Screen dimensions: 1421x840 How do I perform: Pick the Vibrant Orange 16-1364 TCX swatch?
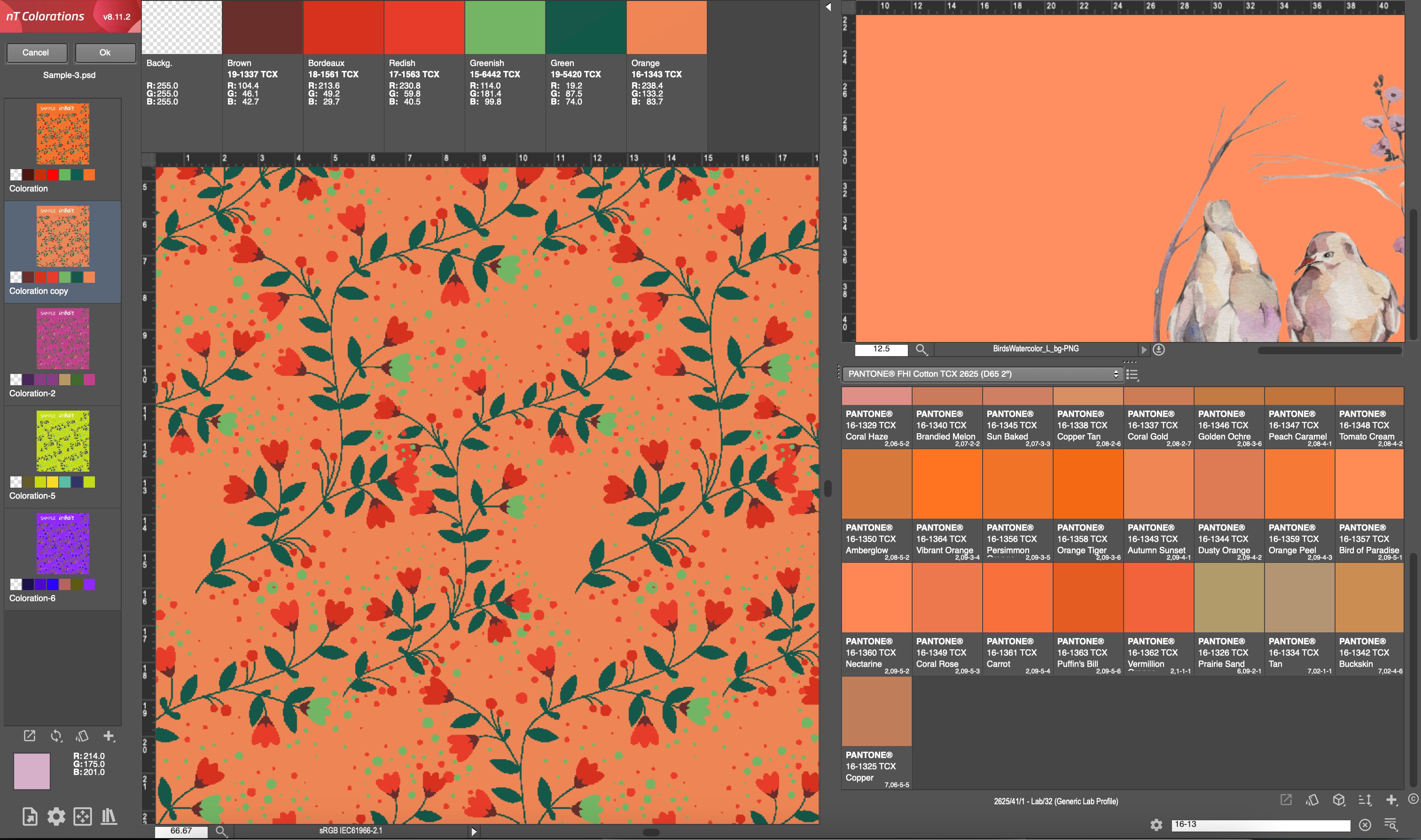pyautogui.click(x=946, y=484)
